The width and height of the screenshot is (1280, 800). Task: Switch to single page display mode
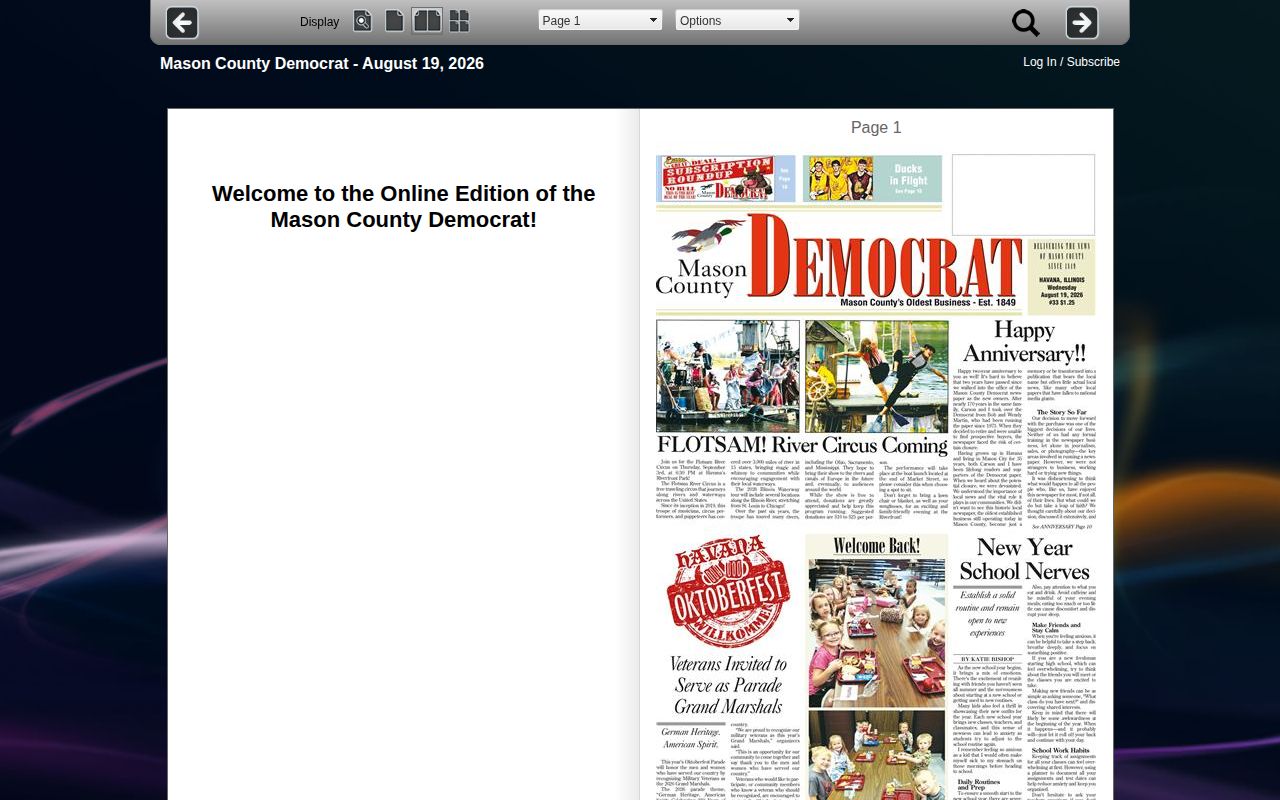(x=395, y=21)
